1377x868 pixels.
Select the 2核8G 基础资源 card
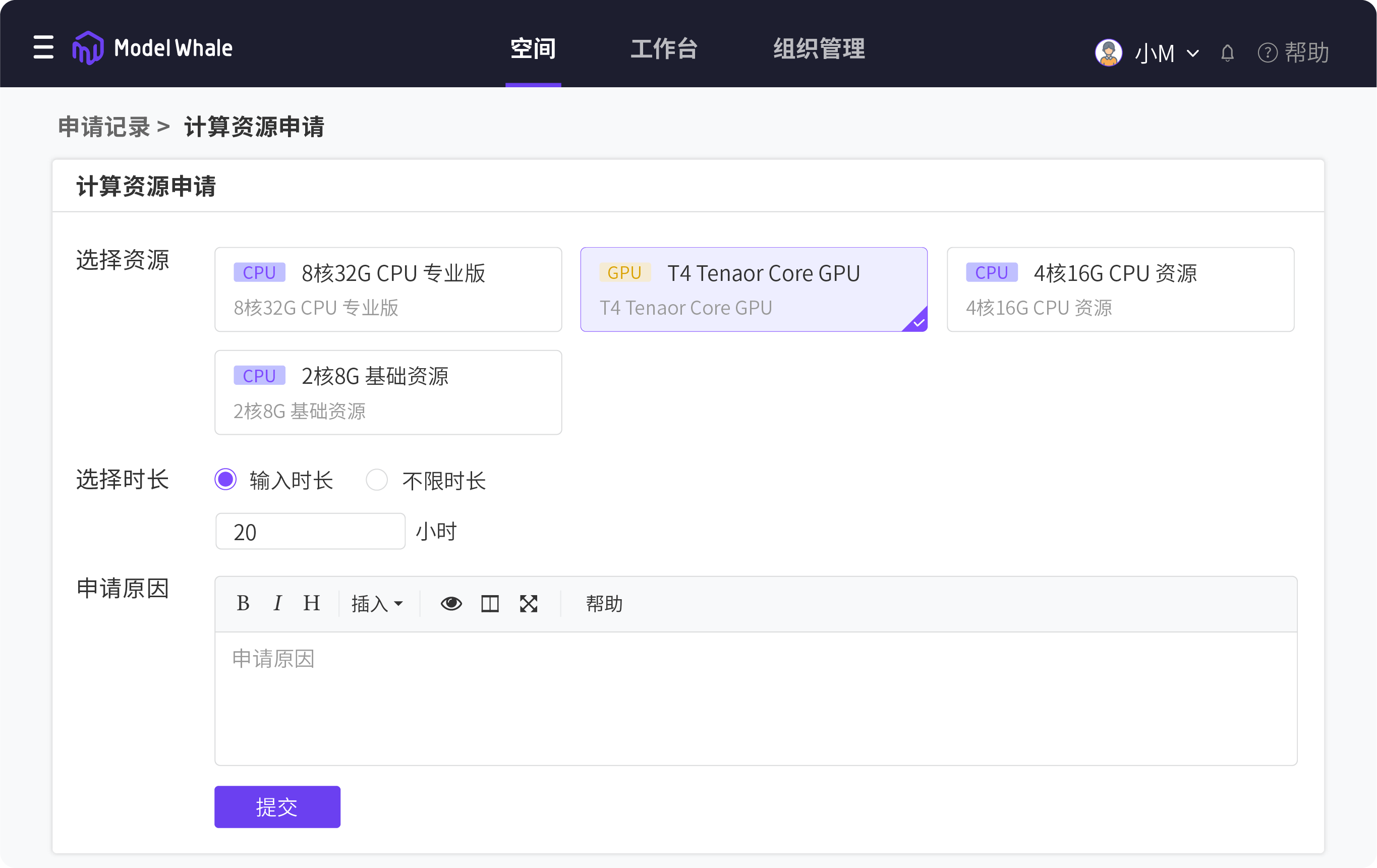(388, 392)
